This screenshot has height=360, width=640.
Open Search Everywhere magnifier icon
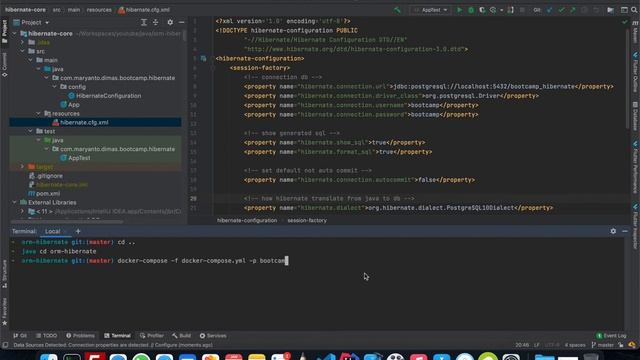pyautogui.click(x=634, y=10)
